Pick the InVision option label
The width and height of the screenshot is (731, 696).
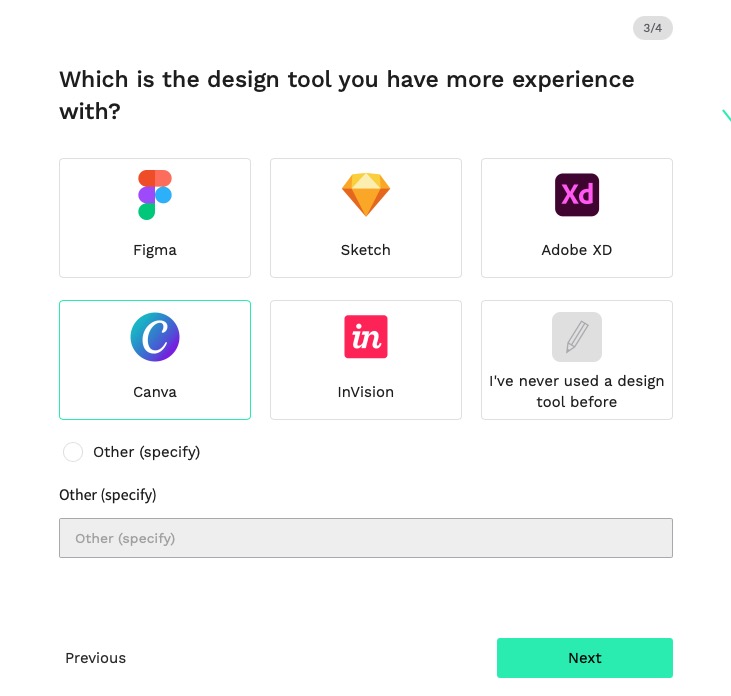pos(366,392)
